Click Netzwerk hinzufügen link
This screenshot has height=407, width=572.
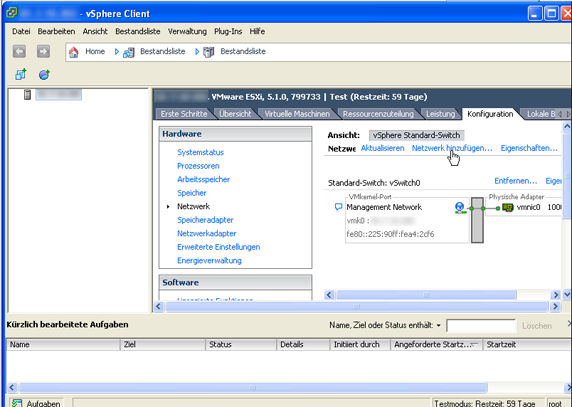coord(452,148)
